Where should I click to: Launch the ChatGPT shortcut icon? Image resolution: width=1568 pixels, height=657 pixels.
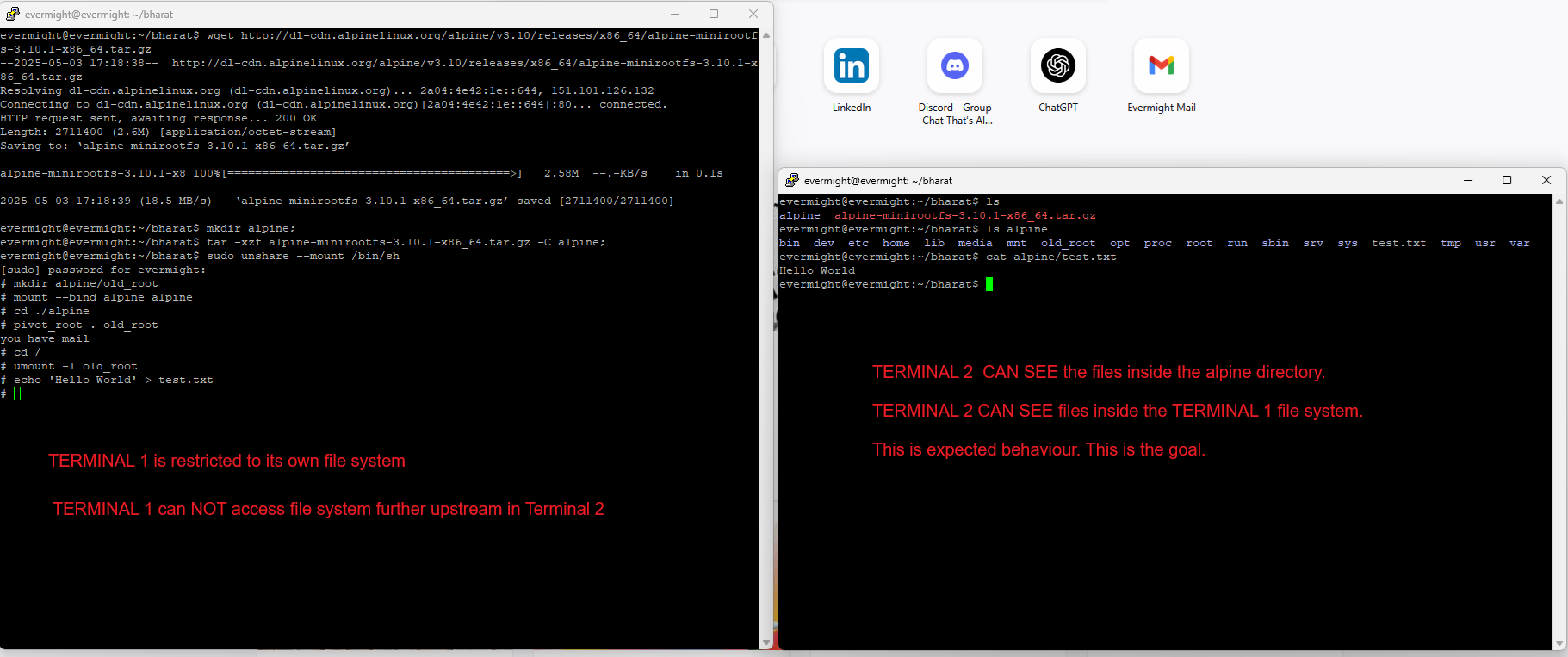click(1057, 66)
